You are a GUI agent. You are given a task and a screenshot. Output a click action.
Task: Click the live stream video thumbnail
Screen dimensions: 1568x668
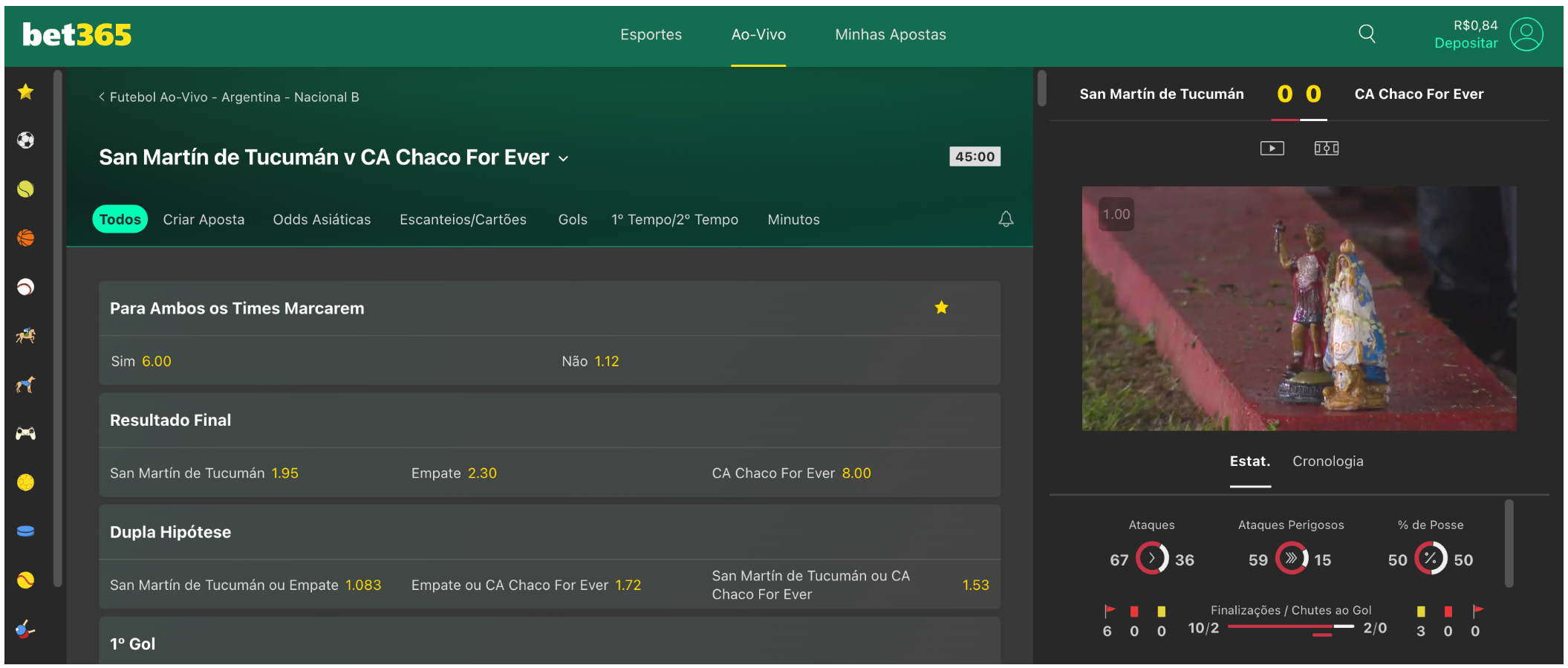(x=1298, y=308)
